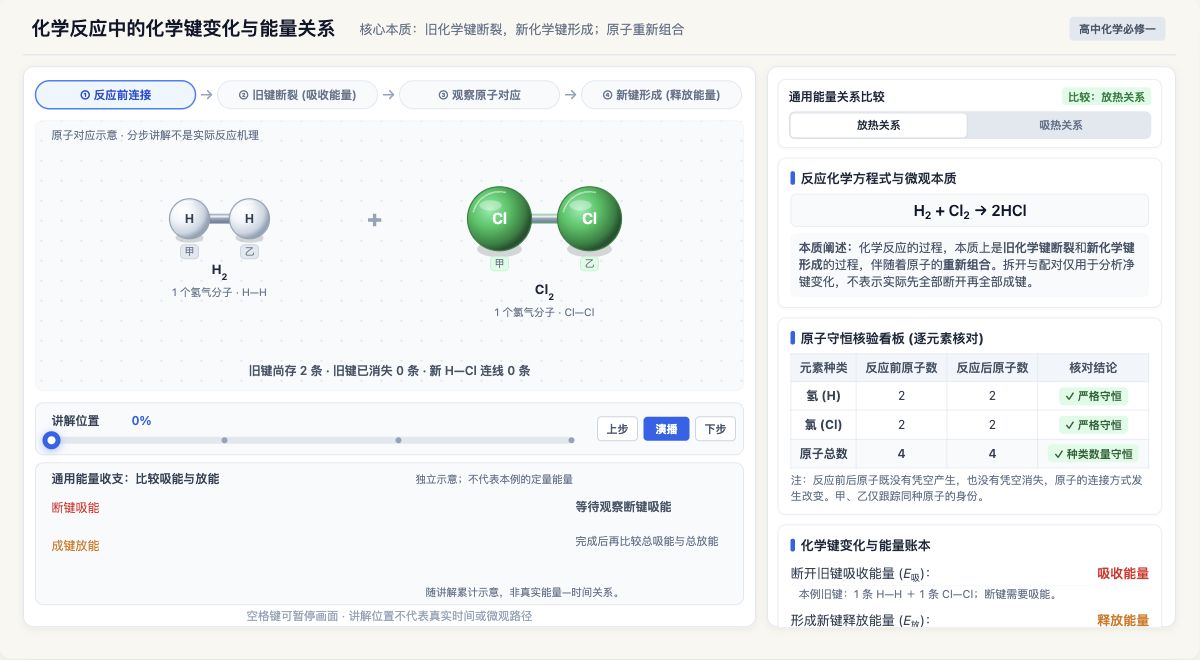Click the Cl₂ molecule label
Viewport: 1200px width, 660px height.
[544, 292]
